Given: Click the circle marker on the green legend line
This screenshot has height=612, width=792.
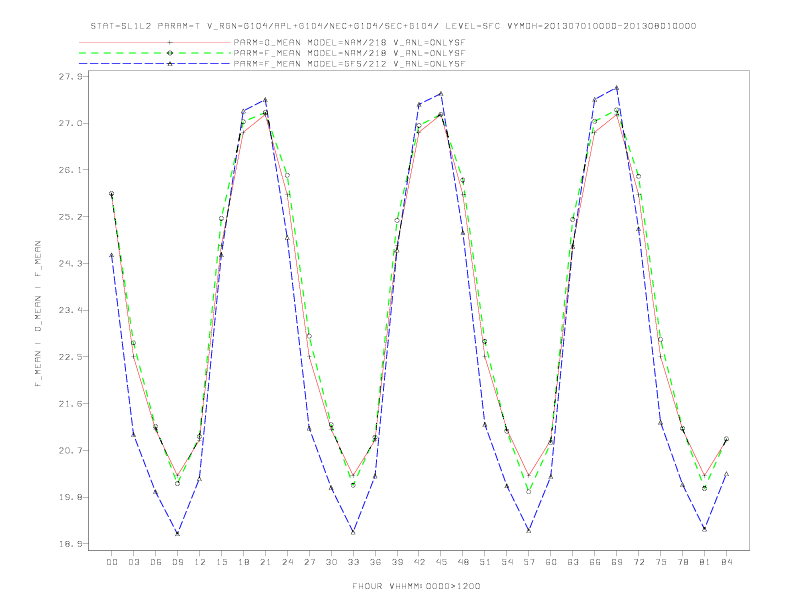Looking at the screenshot, I should tap(170, 53).
